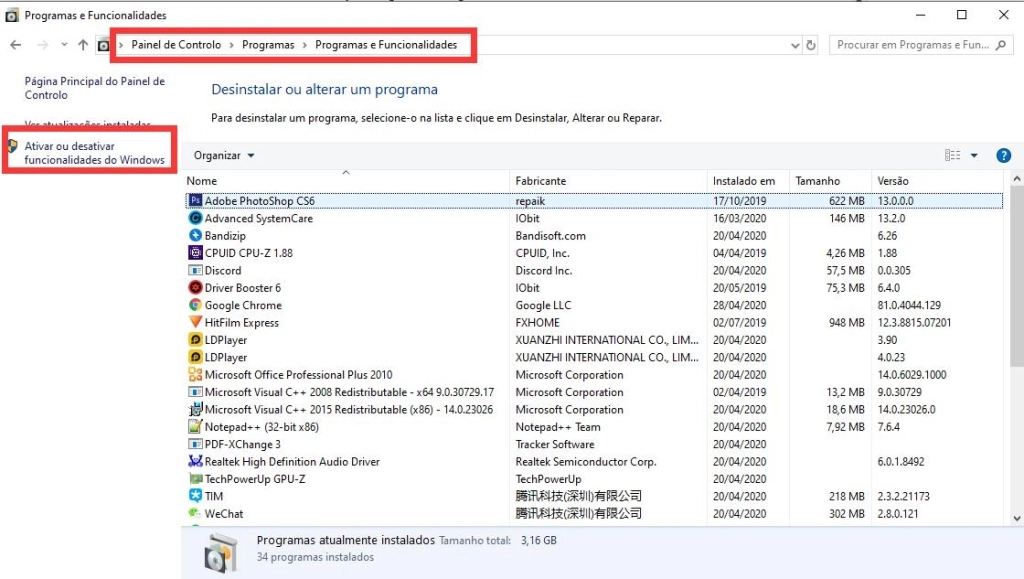Expand the view options dropdown arrow
The image size is (1024, 579).
(975, 156)
